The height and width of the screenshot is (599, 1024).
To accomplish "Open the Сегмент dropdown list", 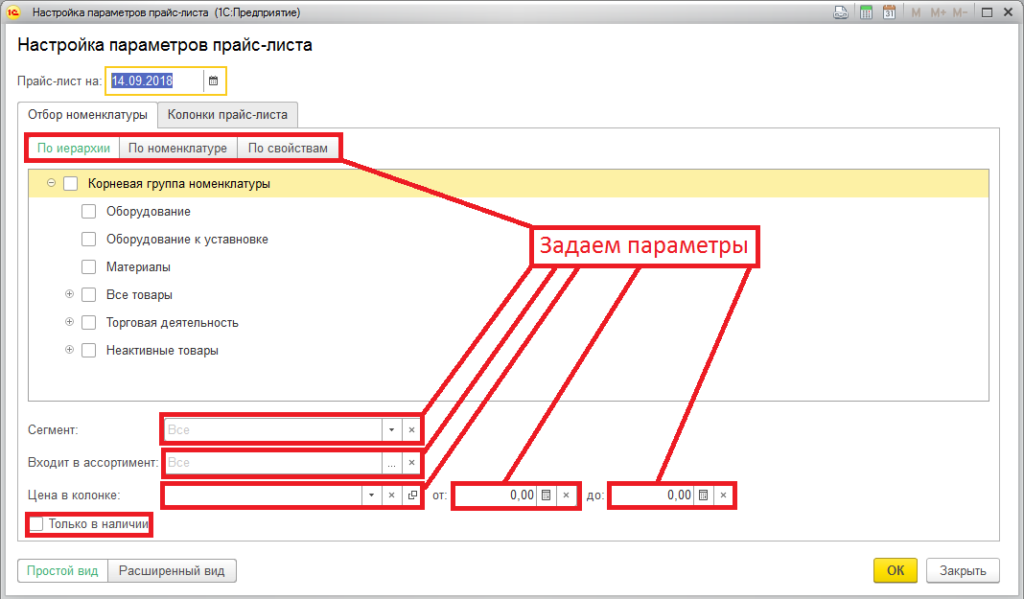I will (390, 430).
